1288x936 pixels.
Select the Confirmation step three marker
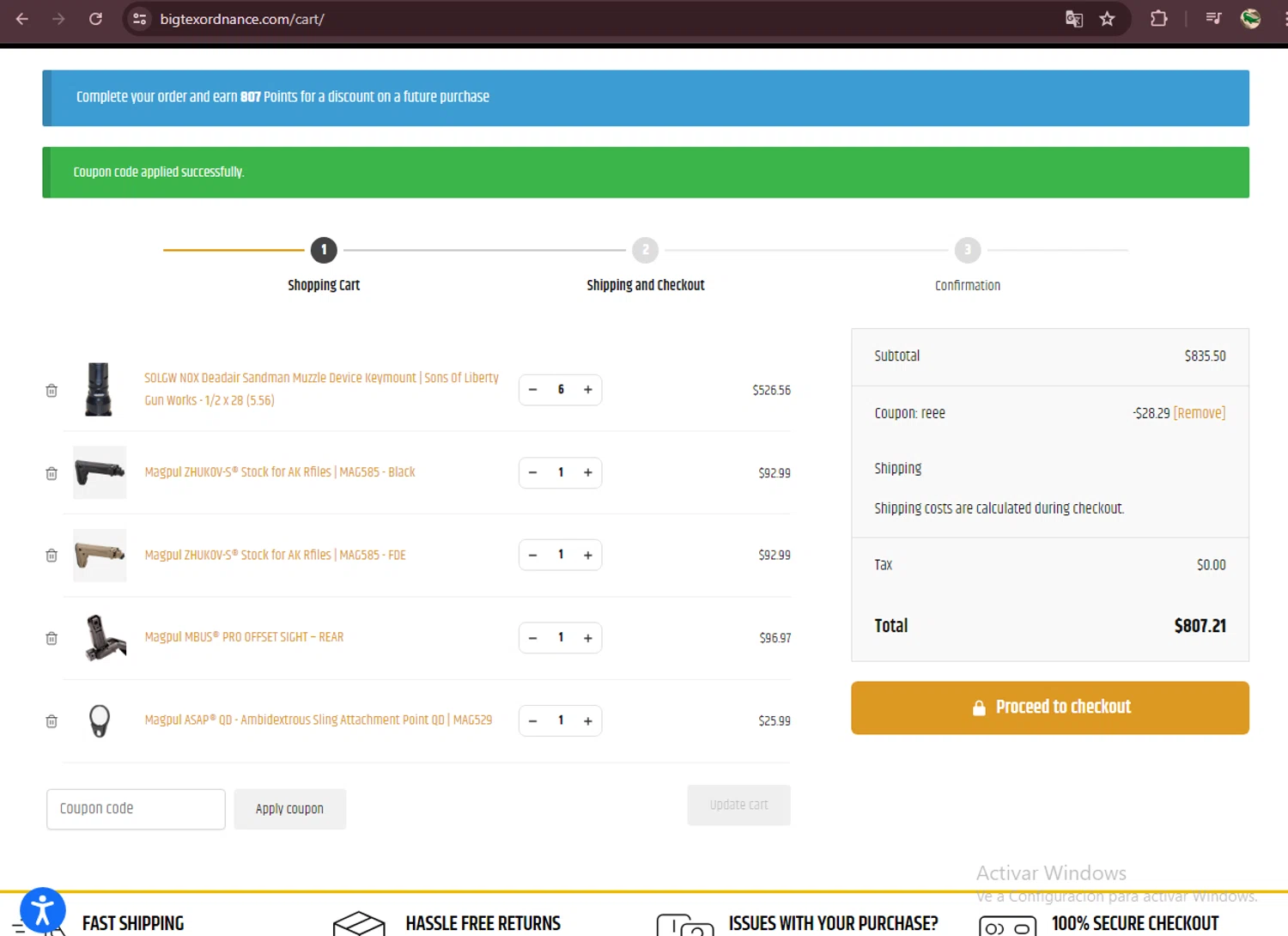click(968, 250)
